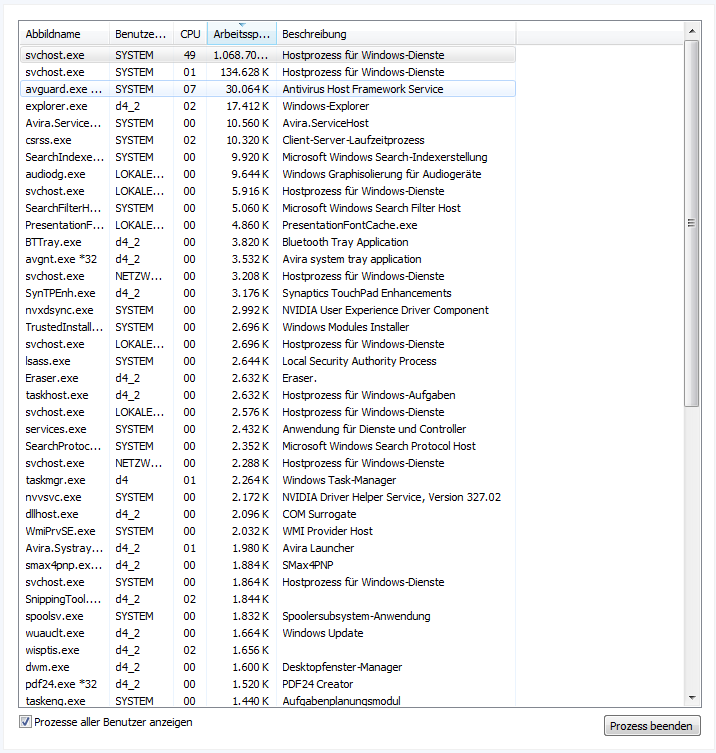Select the TrustedInstaller process row
This screenshot has height=753, width=716.
pos(268,327)
